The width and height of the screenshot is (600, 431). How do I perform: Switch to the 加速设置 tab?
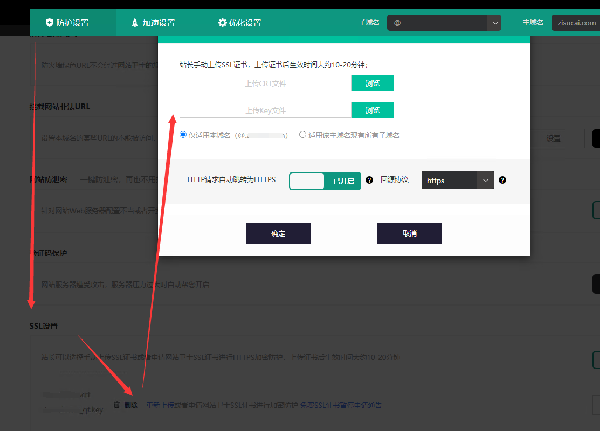(153, 23)
